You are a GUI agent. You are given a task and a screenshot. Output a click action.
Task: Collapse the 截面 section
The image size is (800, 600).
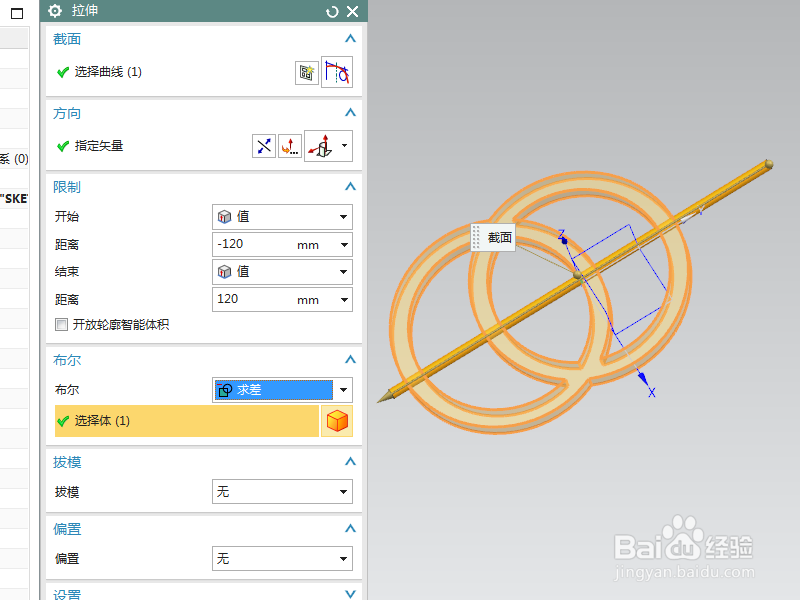[x=350, y=39]
